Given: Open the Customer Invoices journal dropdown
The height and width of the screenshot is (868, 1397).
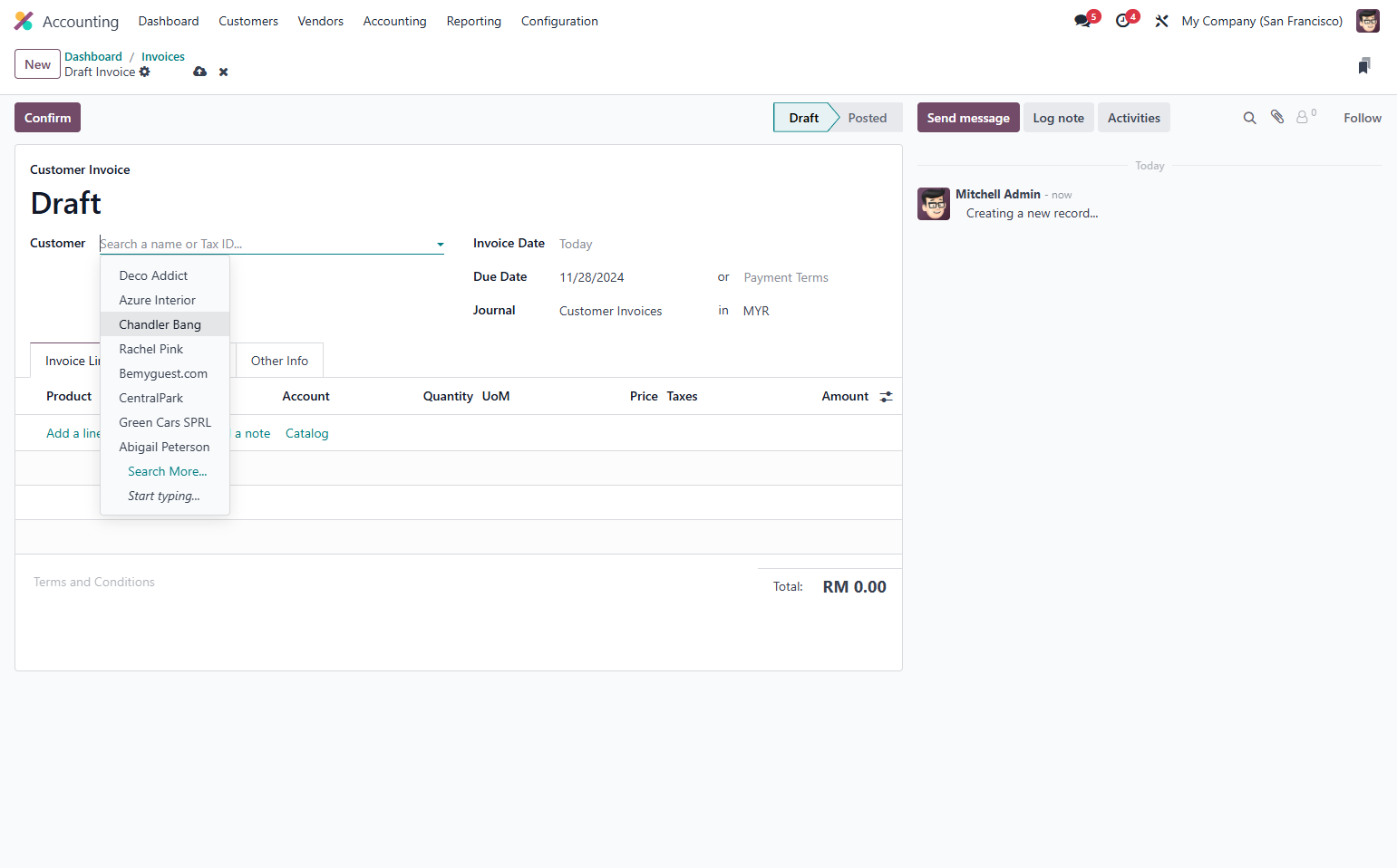Looking at the screenshot, I should click(x=633, y=311).
